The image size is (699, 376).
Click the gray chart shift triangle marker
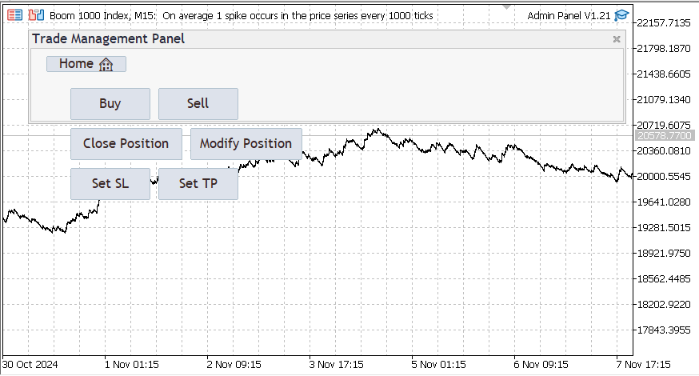(506, 7)
